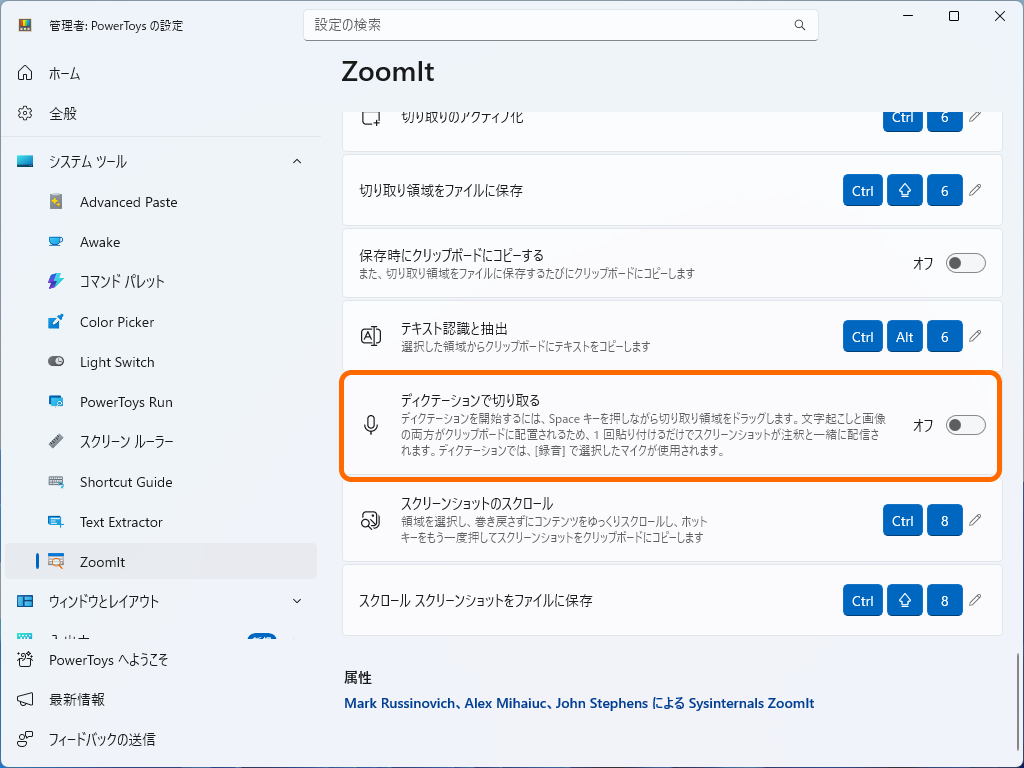Select Light Switch in the sidebar

pos(161,362)
